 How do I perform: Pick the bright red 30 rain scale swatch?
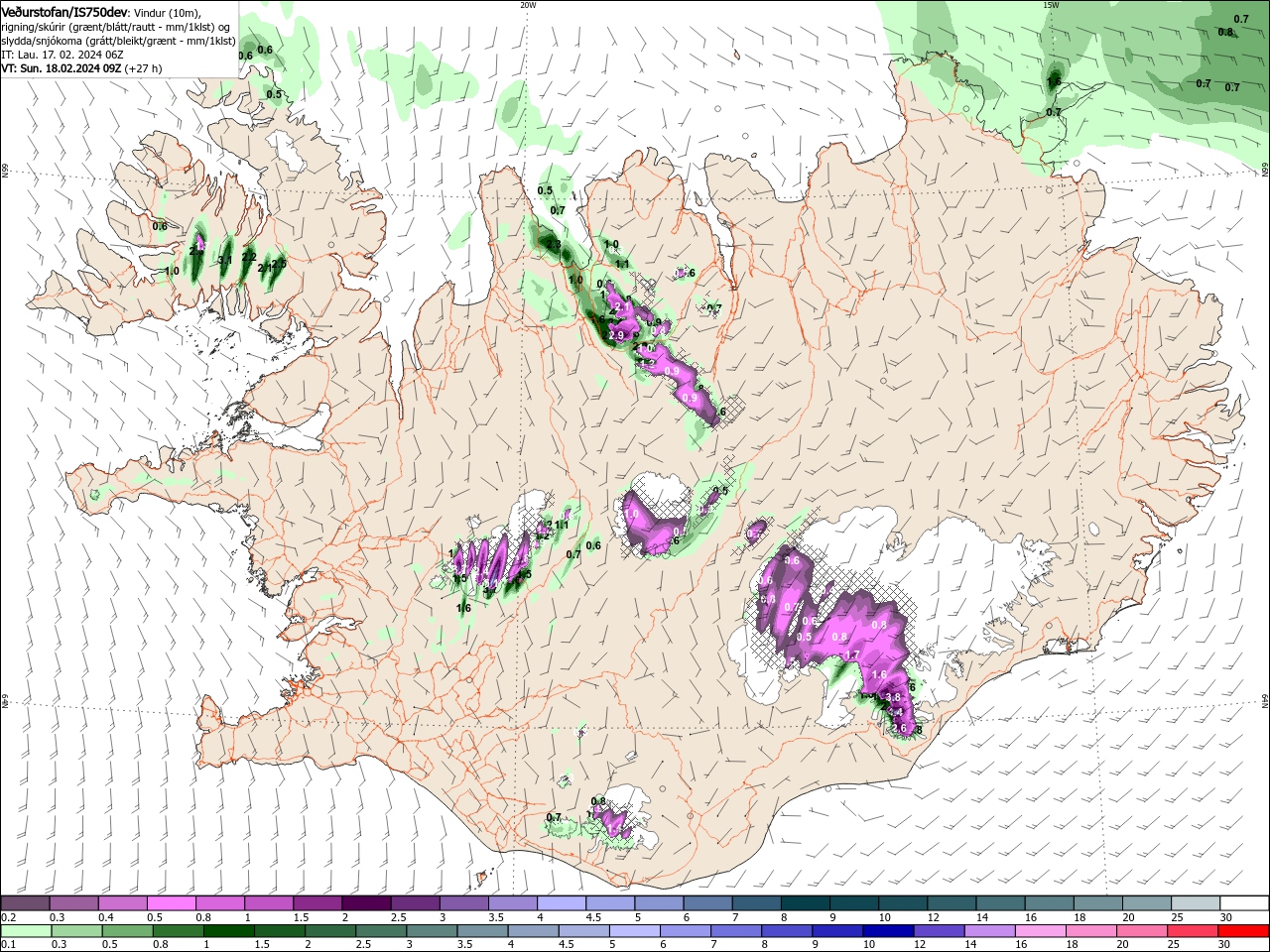tap(1243, 931)
